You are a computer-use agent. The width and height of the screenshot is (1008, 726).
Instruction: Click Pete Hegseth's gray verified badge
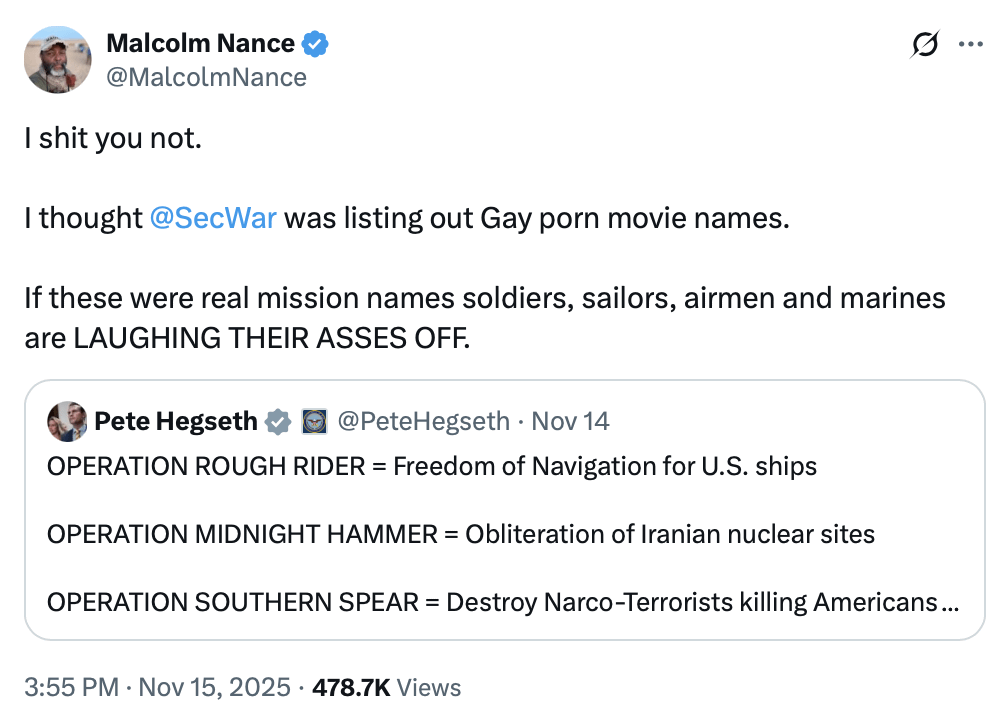point(278,422)
